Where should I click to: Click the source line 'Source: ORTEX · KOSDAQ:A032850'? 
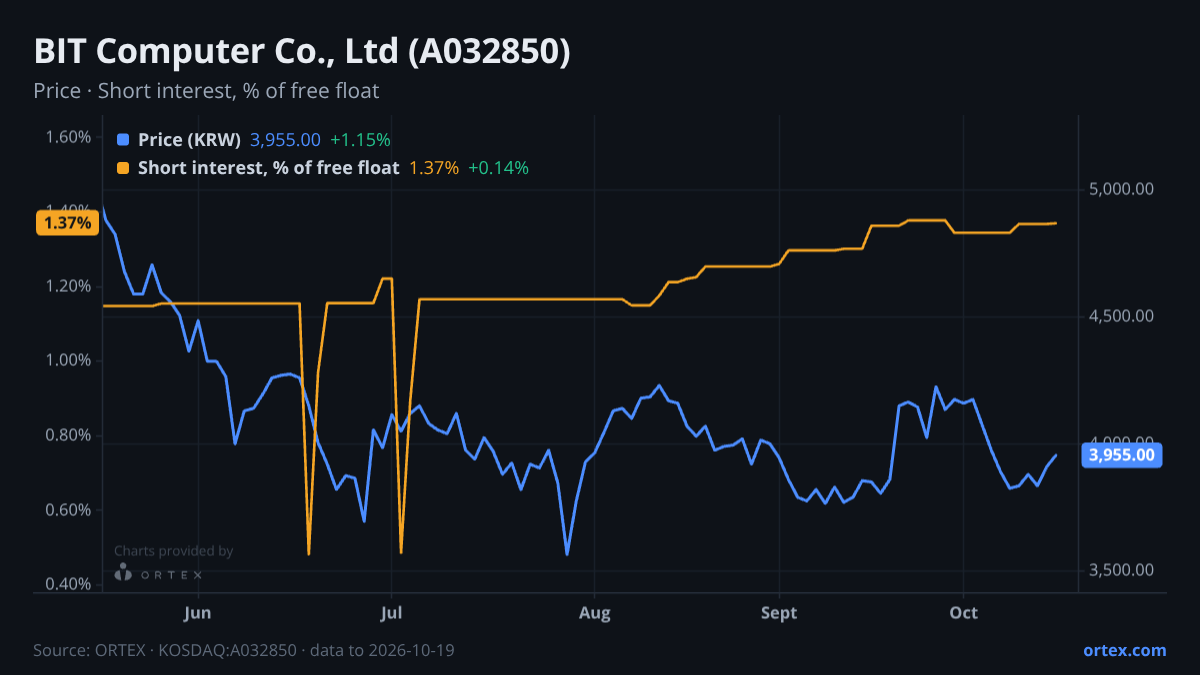165,650
